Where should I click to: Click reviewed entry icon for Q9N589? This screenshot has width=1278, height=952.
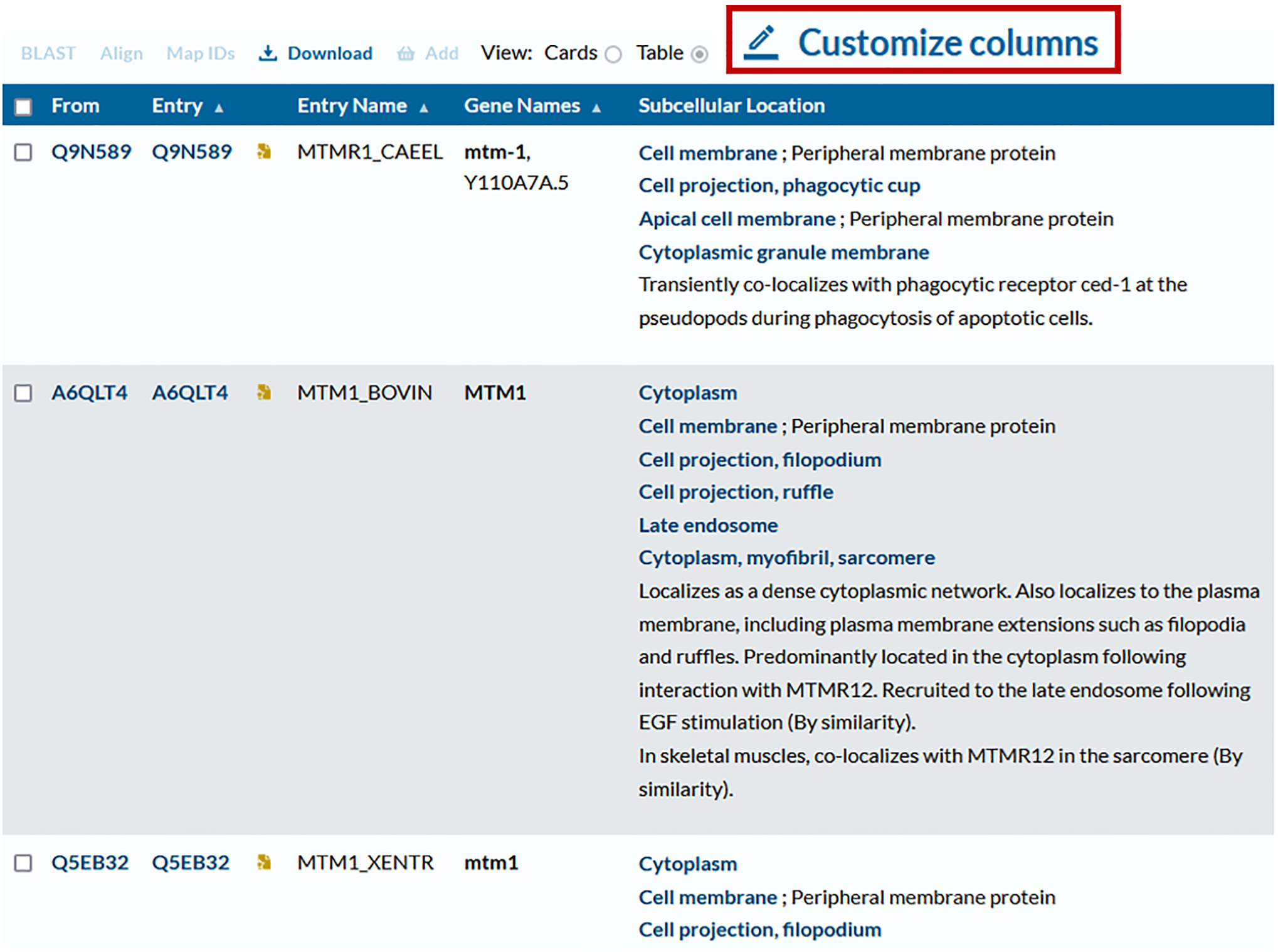[x=264, y=152]
